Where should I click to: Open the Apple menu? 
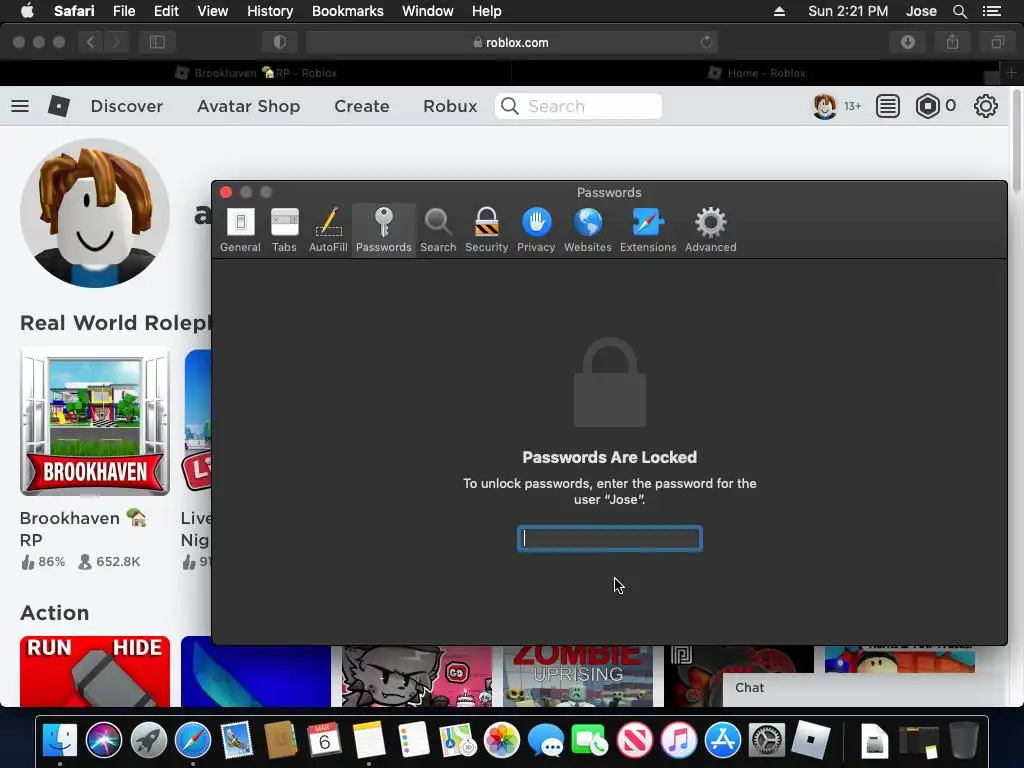(x=27, y=11)
